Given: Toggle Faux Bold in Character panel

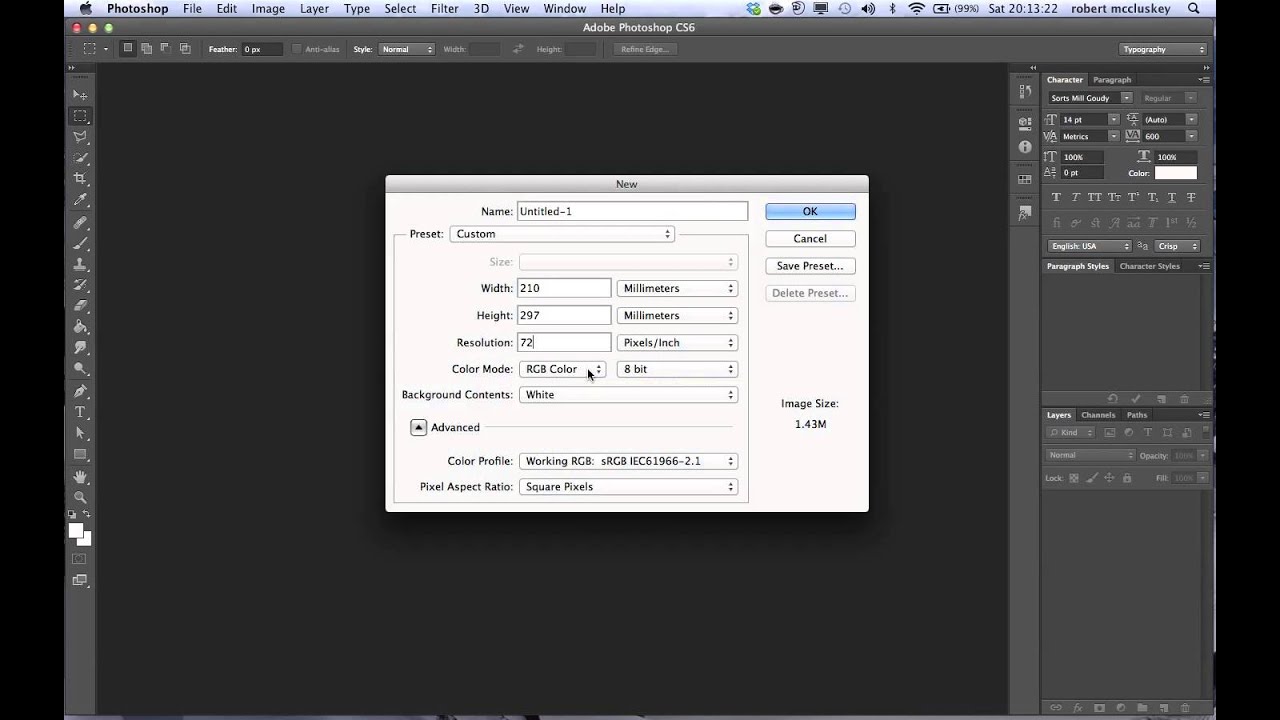Looking at the screenshot, I should [x=1056, y=198].
